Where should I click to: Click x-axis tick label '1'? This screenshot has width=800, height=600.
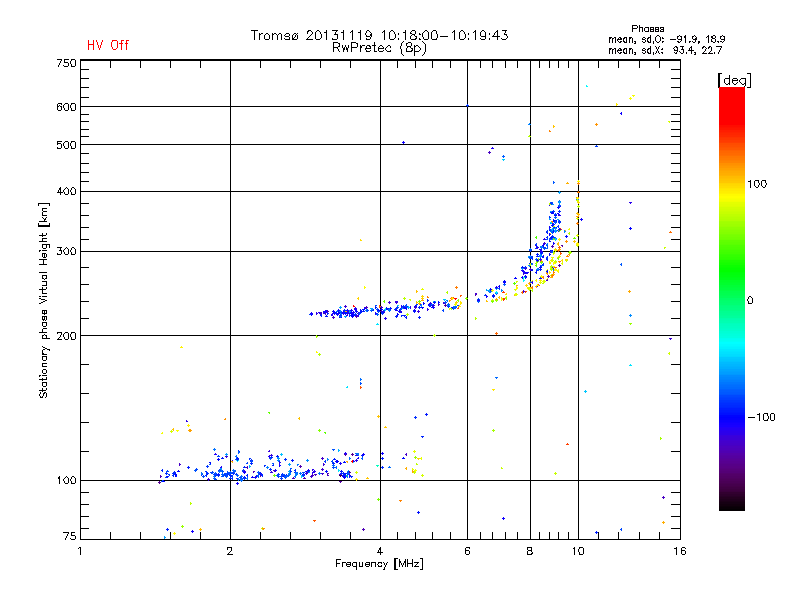[x=80, y=551]
